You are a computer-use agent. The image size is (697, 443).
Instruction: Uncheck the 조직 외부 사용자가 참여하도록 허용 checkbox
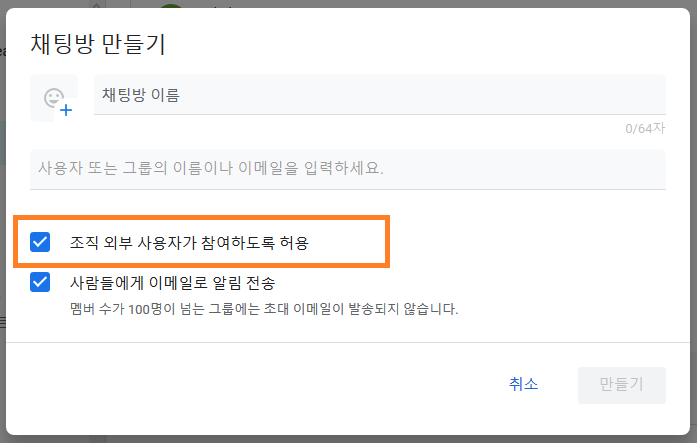click(x=40, y=242)
